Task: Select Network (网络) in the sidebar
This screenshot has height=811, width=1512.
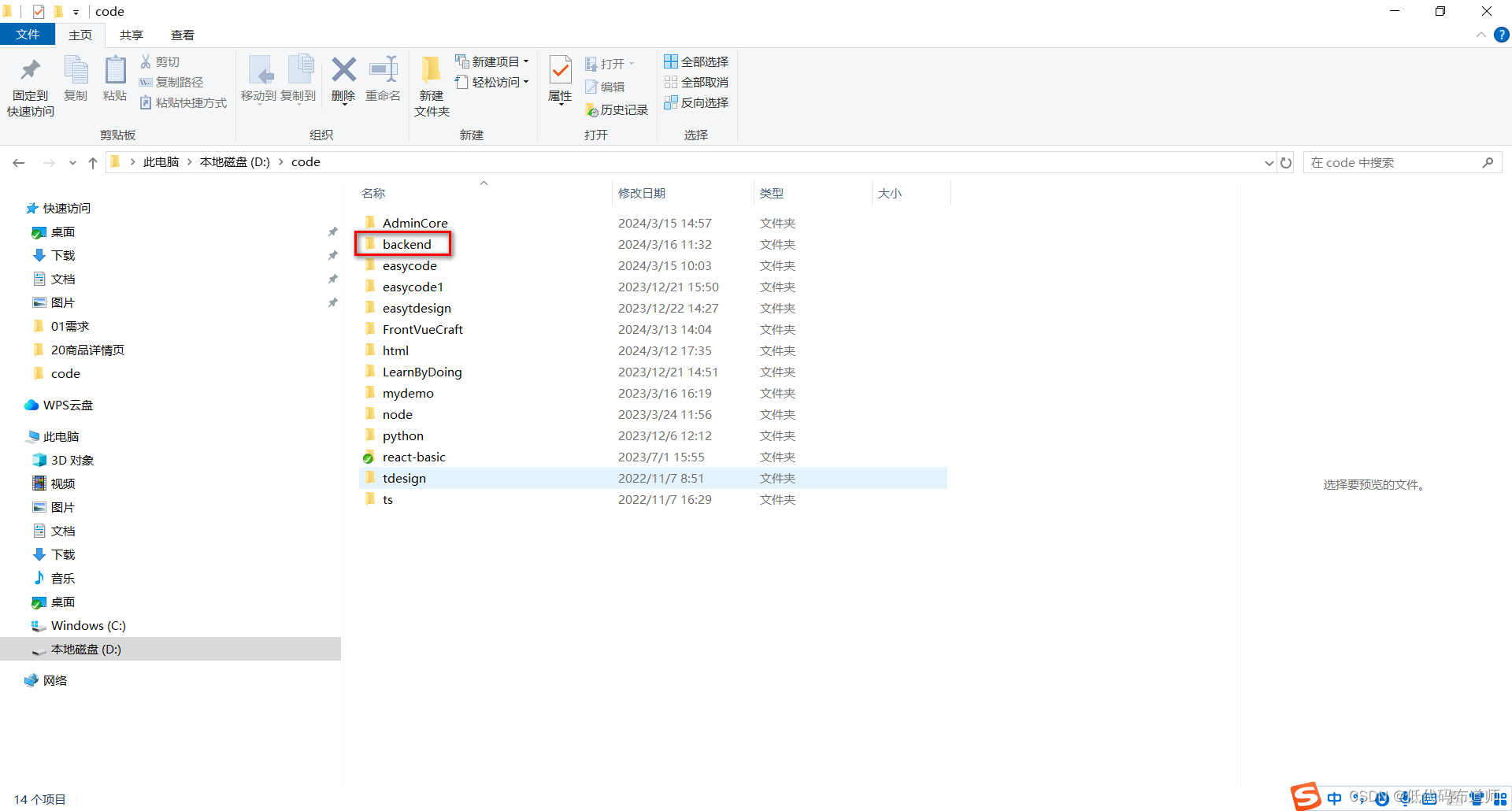Action: click(x=54, y=680)
